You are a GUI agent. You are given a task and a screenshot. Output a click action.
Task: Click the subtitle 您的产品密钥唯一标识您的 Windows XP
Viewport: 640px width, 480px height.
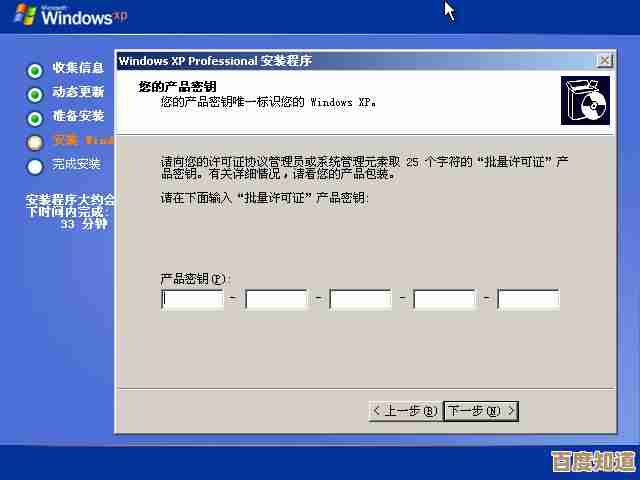(x=268, y=102)
